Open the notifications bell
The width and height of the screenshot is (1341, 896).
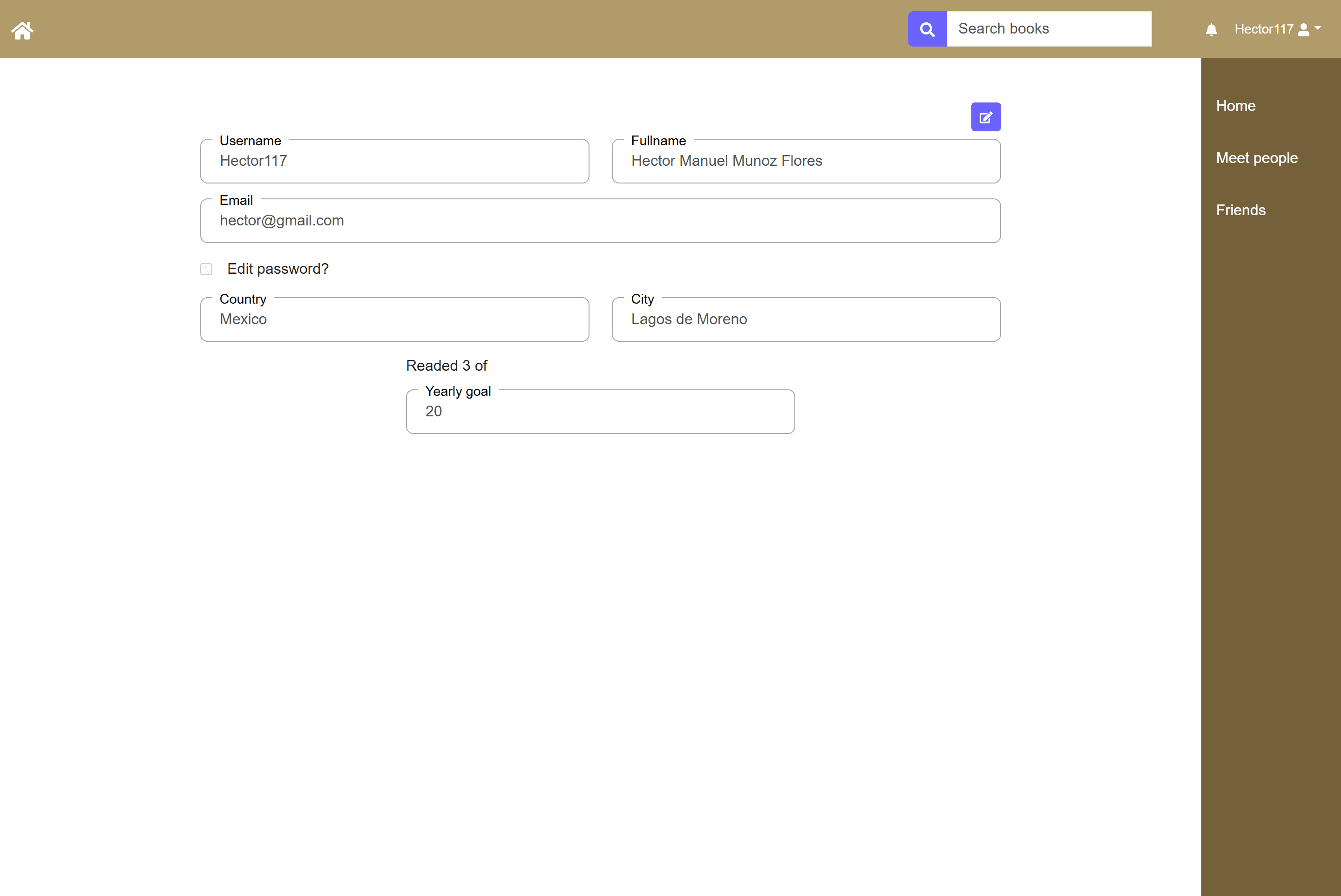pyautogui.click(x=1211, y=30)
